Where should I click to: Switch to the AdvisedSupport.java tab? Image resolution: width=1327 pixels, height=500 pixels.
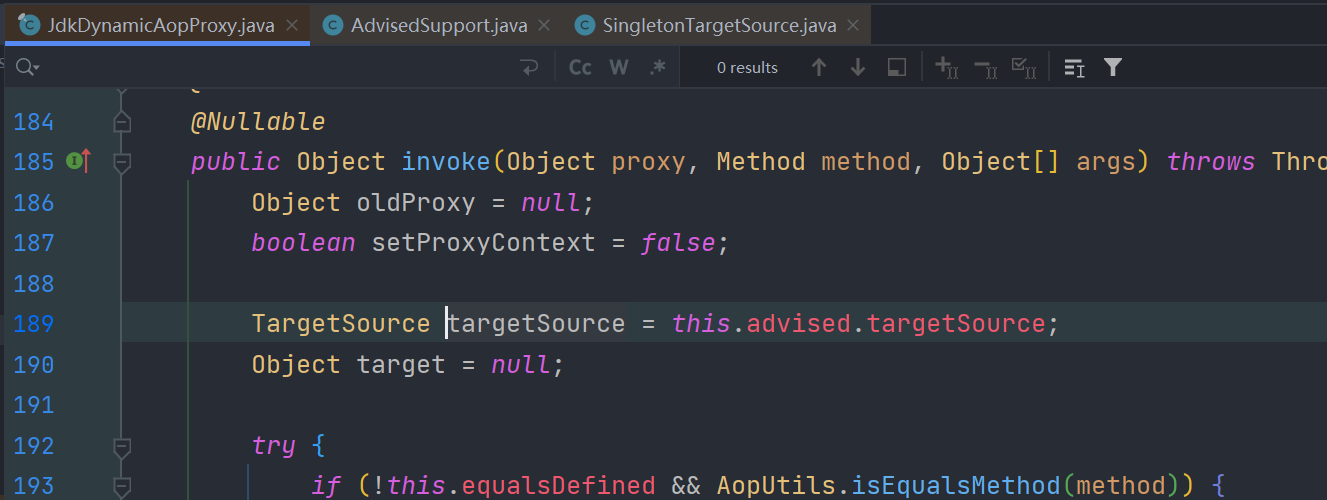click(438, 25)
